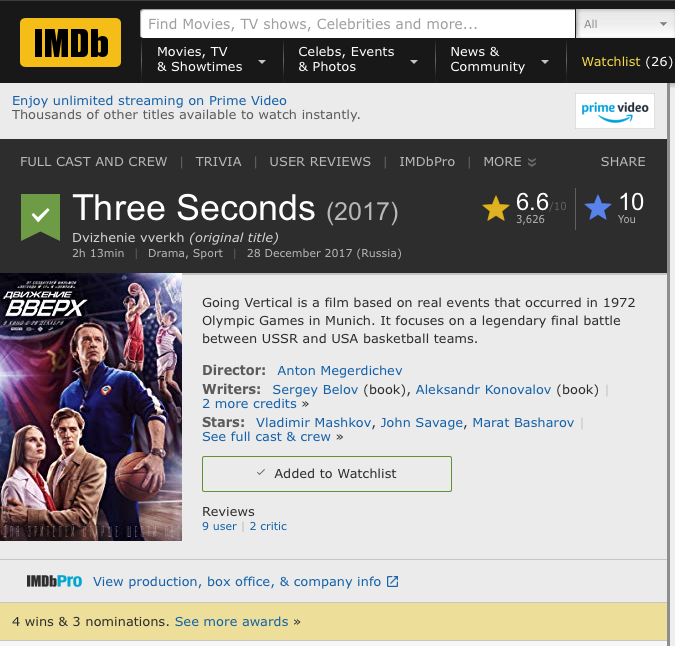Expand Movies, TV & Showtimes menu
675x646 pixels.
tap(211, 59)
